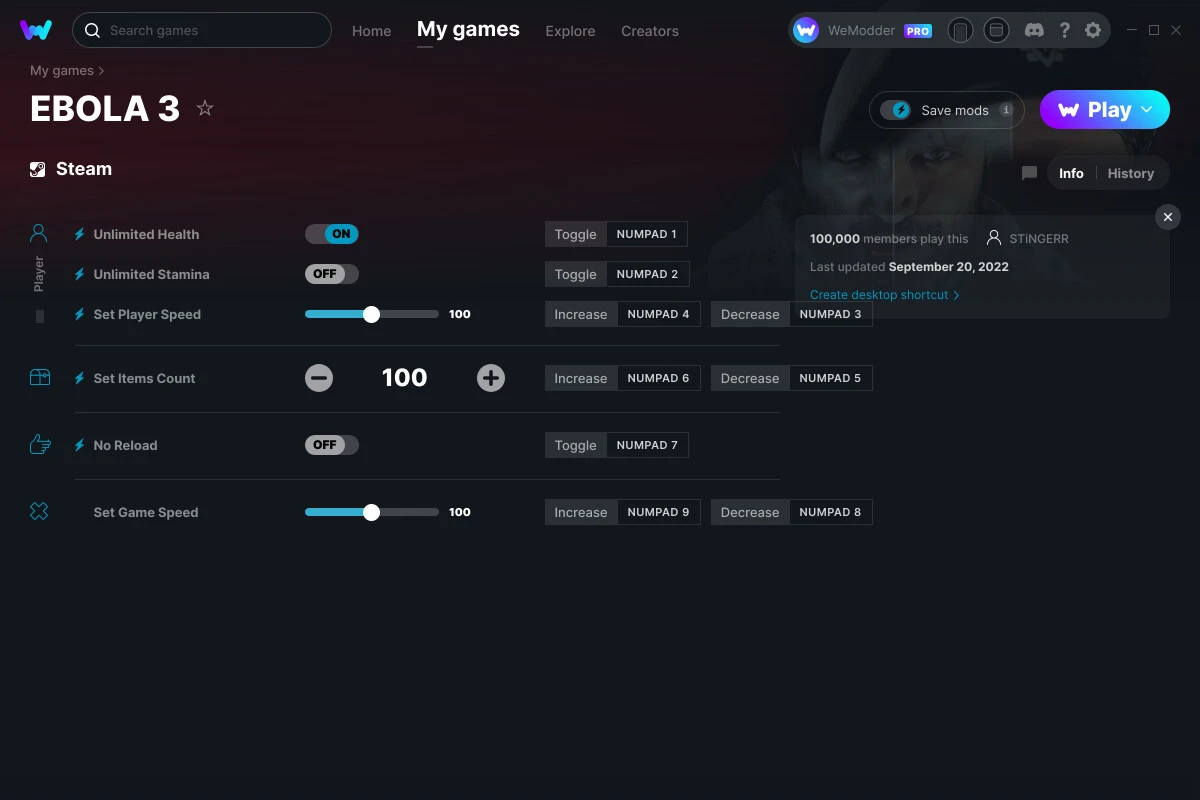Open the Explore tab

[x=570, y=31]
